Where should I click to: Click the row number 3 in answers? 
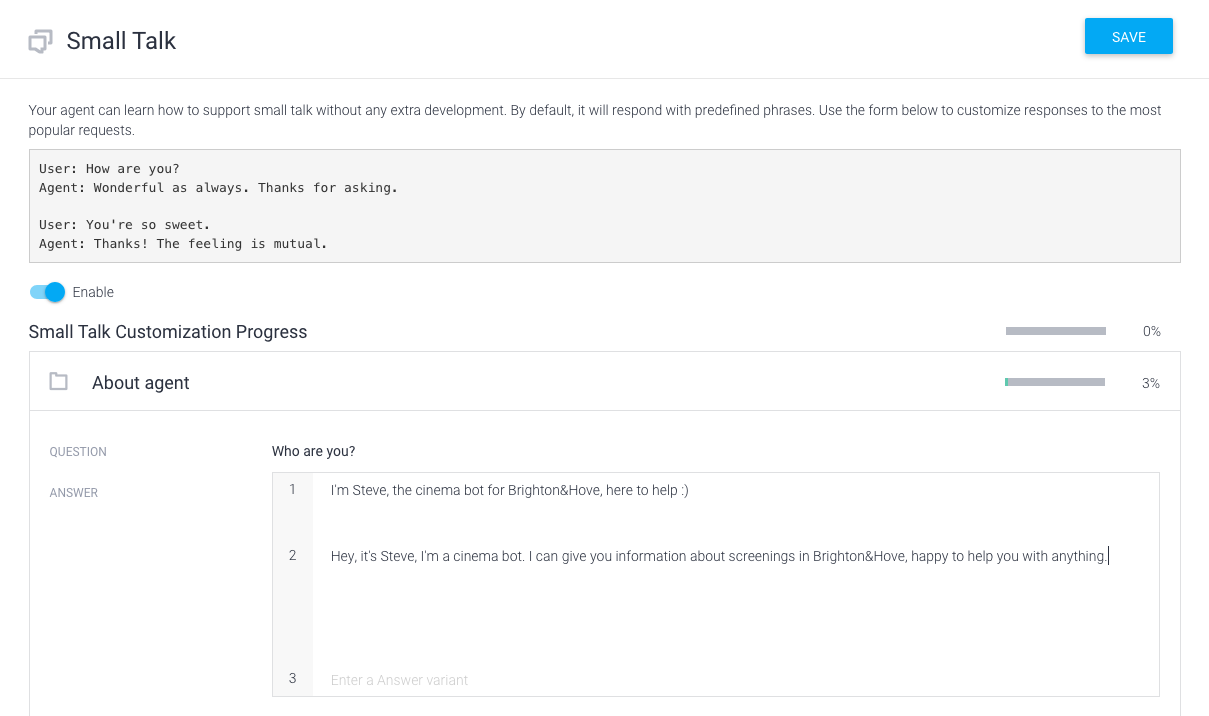[293, 678]
